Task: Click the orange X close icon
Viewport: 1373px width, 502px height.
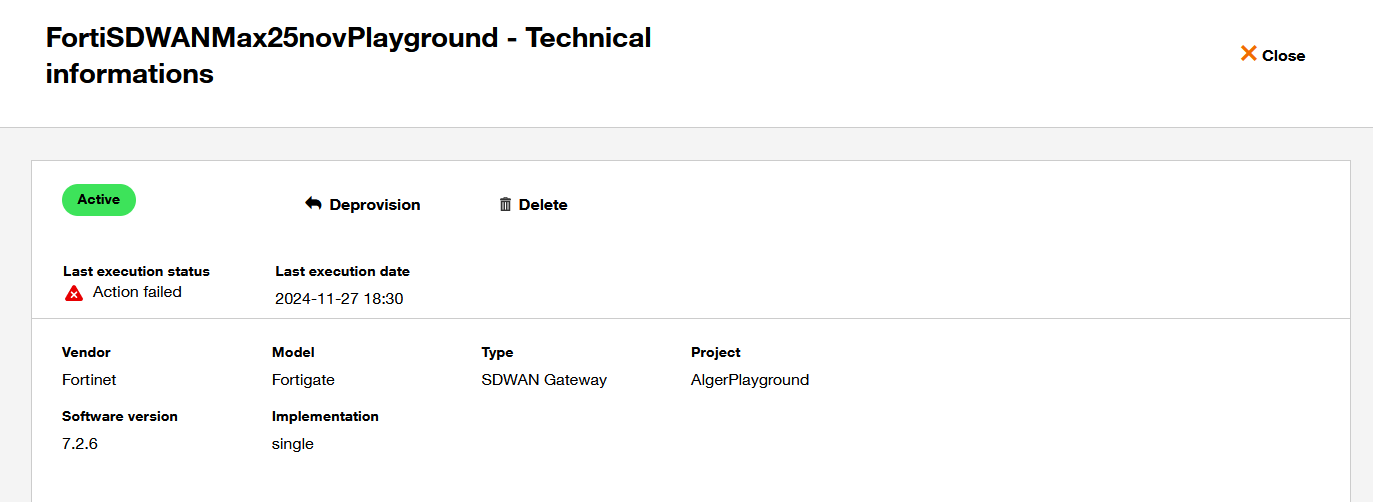Action: [x=1248, y=54]
